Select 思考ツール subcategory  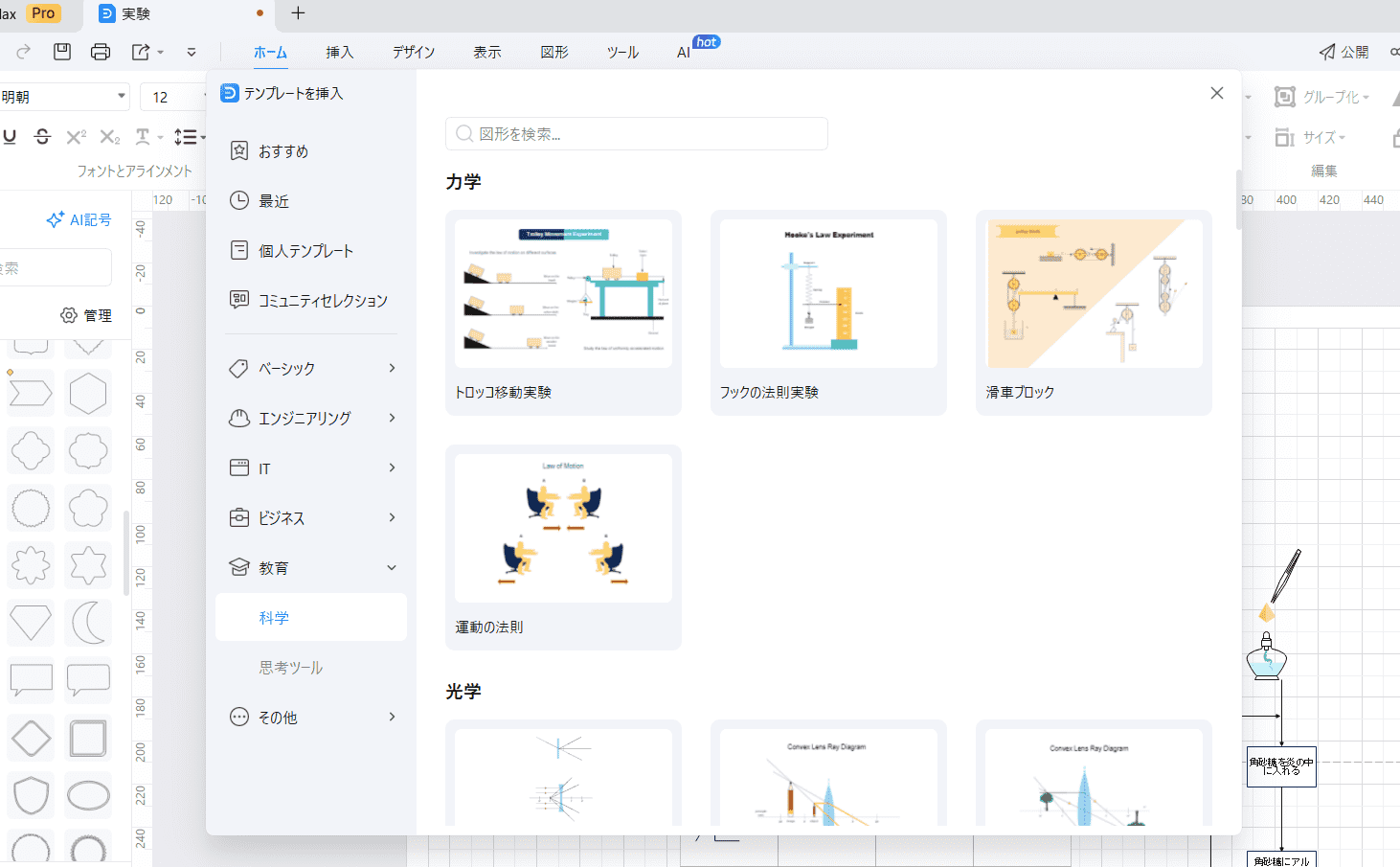coord(291,667)
